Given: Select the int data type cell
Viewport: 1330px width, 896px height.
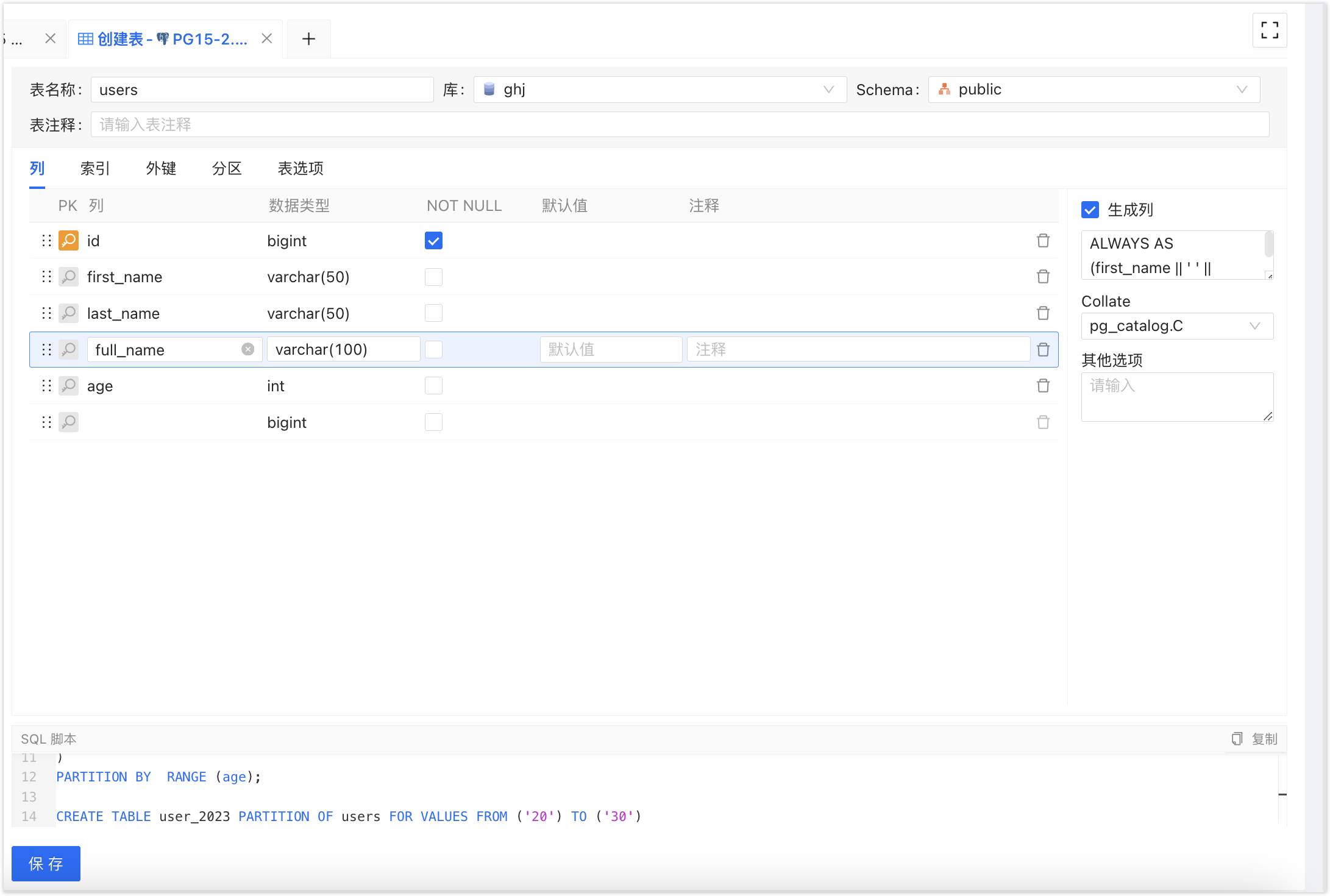Looking at the screenshot, I should (x=276, y=386).
